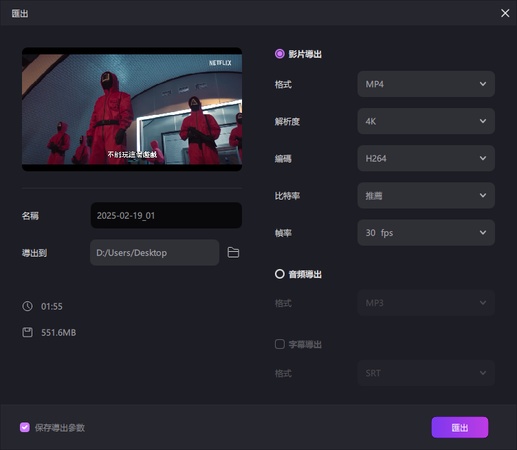
Task: Click the 導出到 label
Action: click(x=34, y=253)
